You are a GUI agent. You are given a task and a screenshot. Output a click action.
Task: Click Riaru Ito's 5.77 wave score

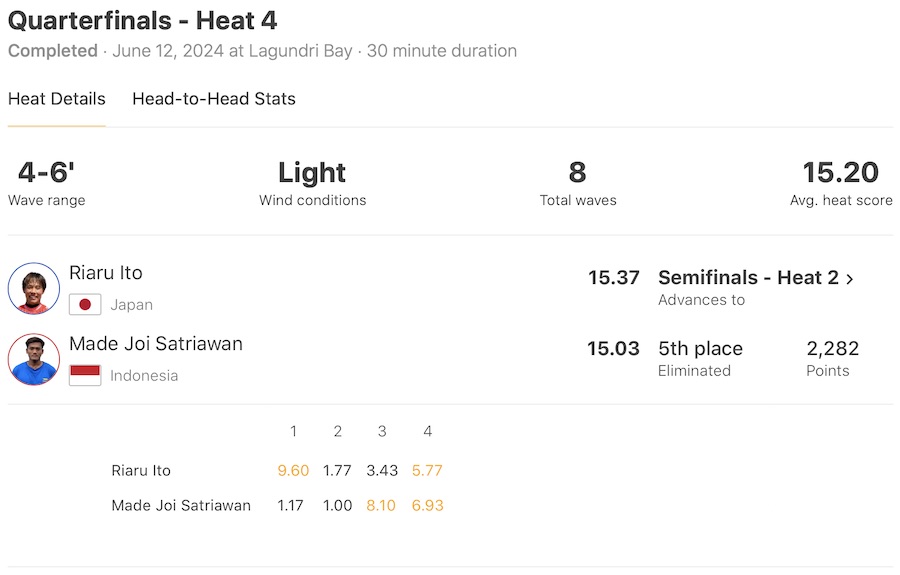pyautogui.click(x=427, y=470)
